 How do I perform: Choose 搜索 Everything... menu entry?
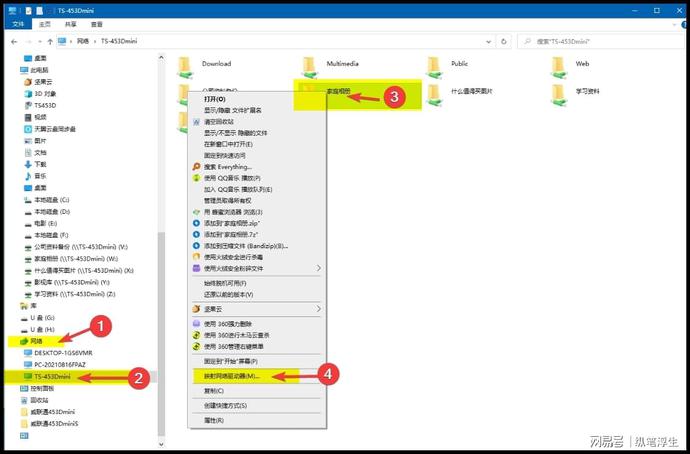[x=257, y=167]
